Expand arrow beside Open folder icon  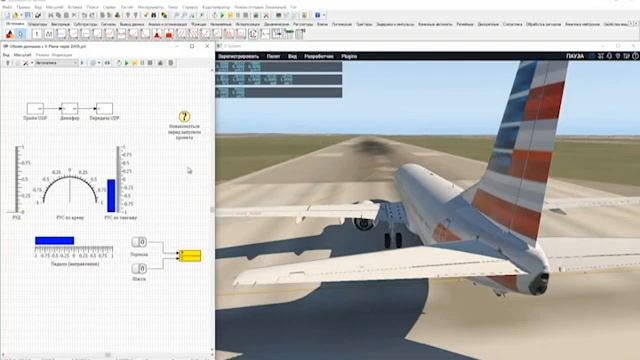tap(21, 15)
